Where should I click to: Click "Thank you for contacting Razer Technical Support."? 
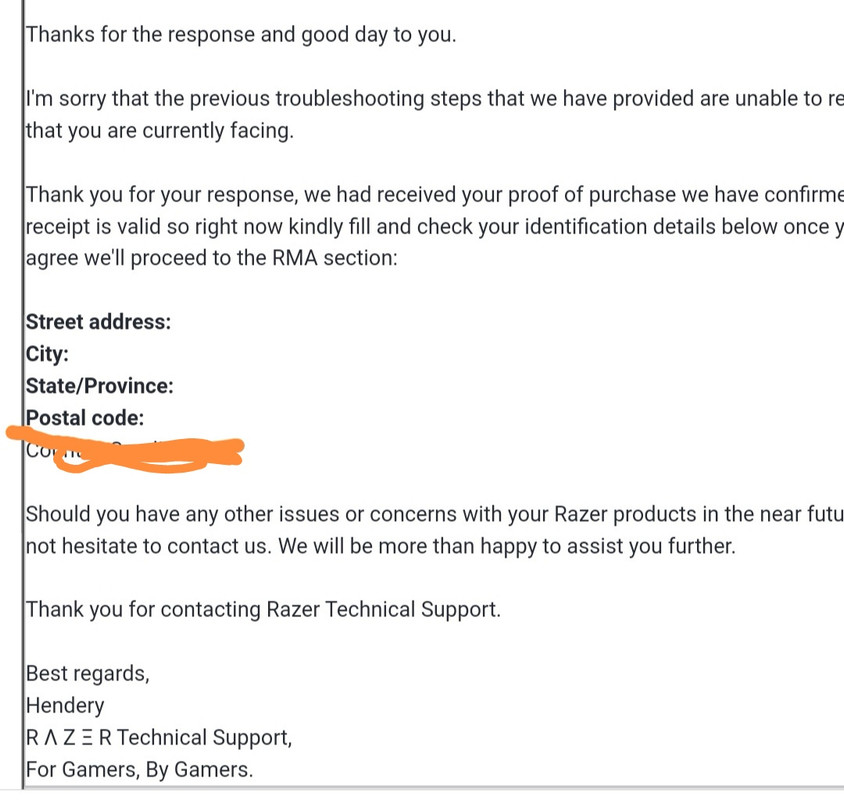pyautogui.click(x=263, y=610)
